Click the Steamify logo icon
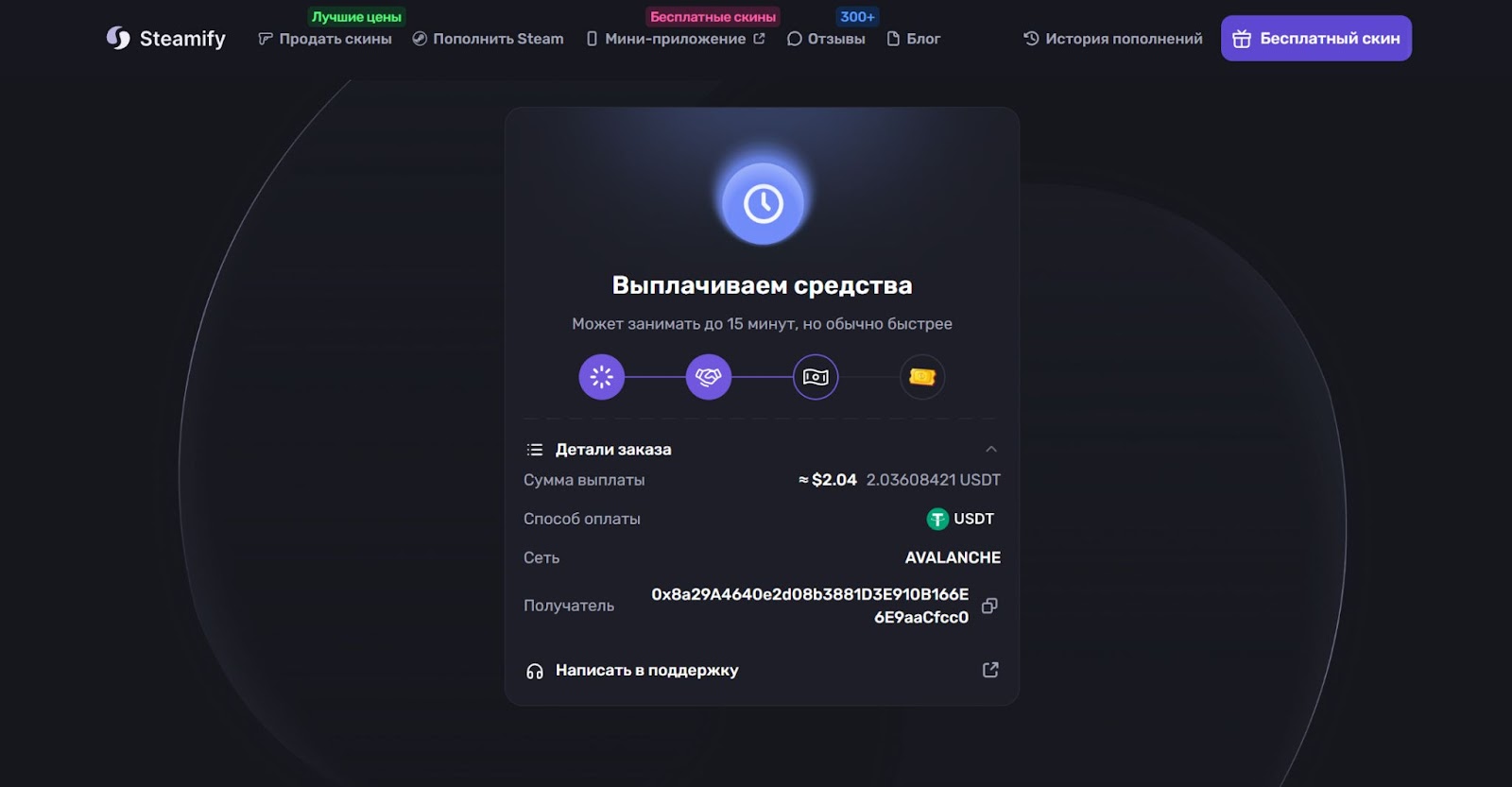This screenshot has height=787, width=1512. [118, 38]
